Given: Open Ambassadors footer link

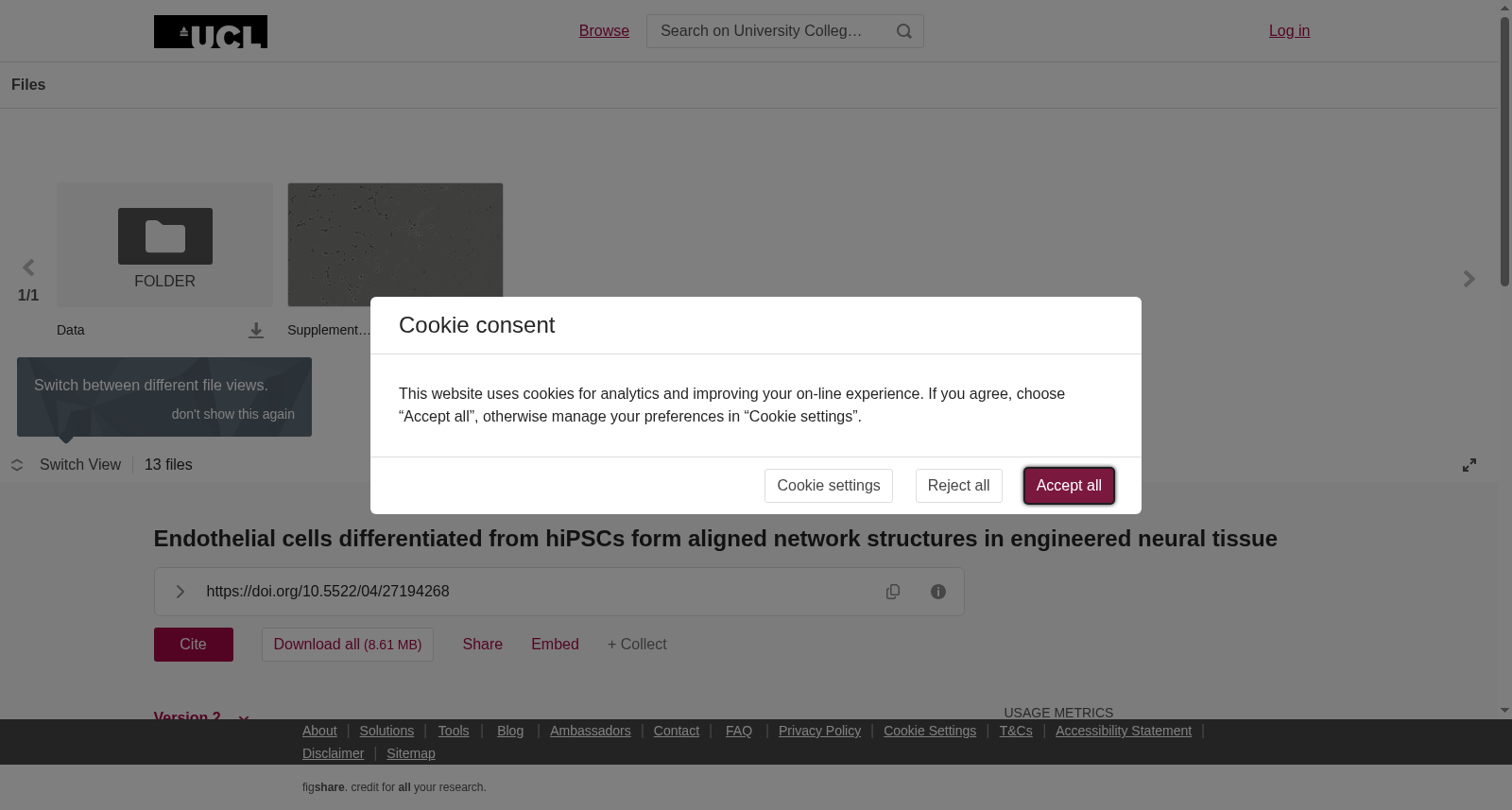Looking at the screenshot, I should tap(591, 731).
